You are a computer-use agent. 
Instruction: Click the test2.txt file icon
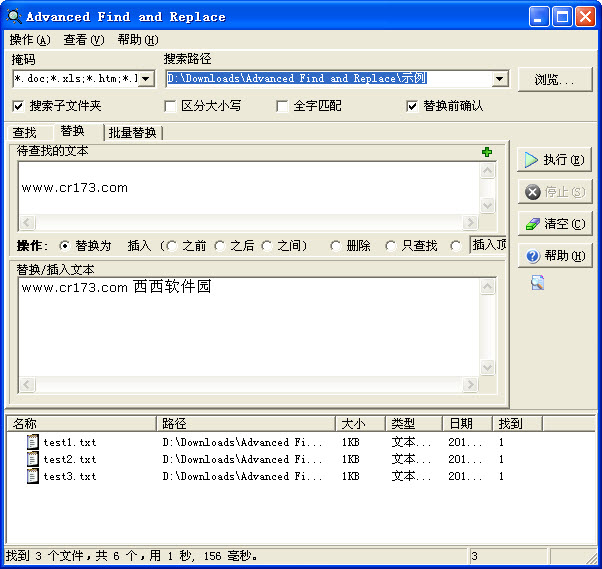point(33,459)
